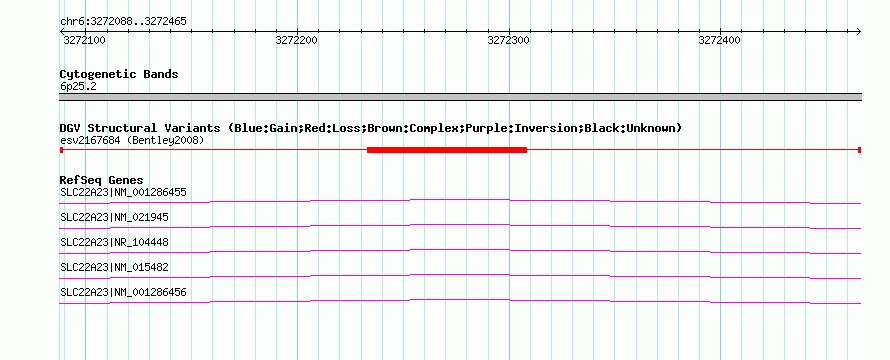Select the RefSeq Genes track title
Image resolution: width=890 pixels, height=360 pixels.
click(x=102, y=181)
